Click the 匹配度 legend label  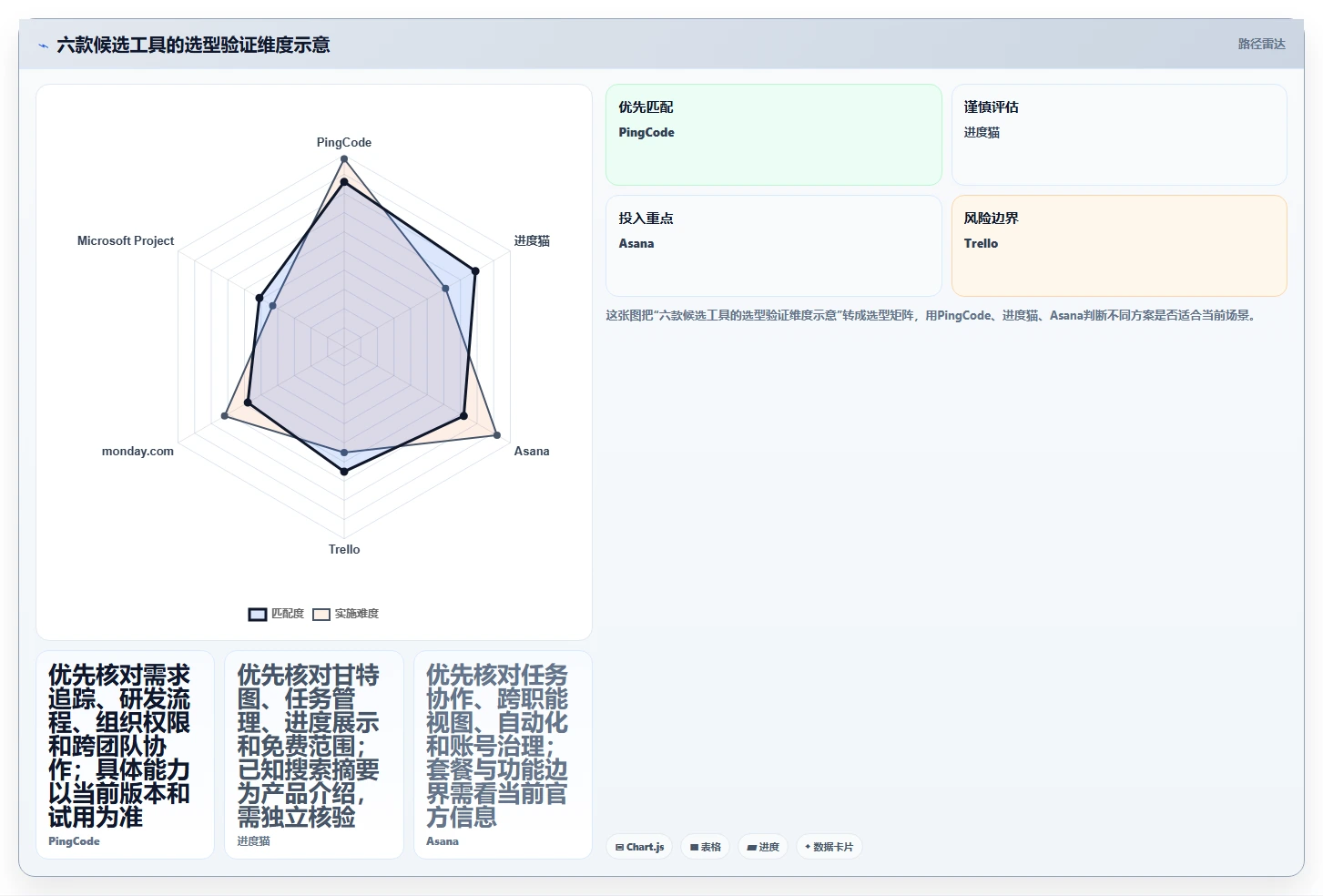tap(288, 615)
